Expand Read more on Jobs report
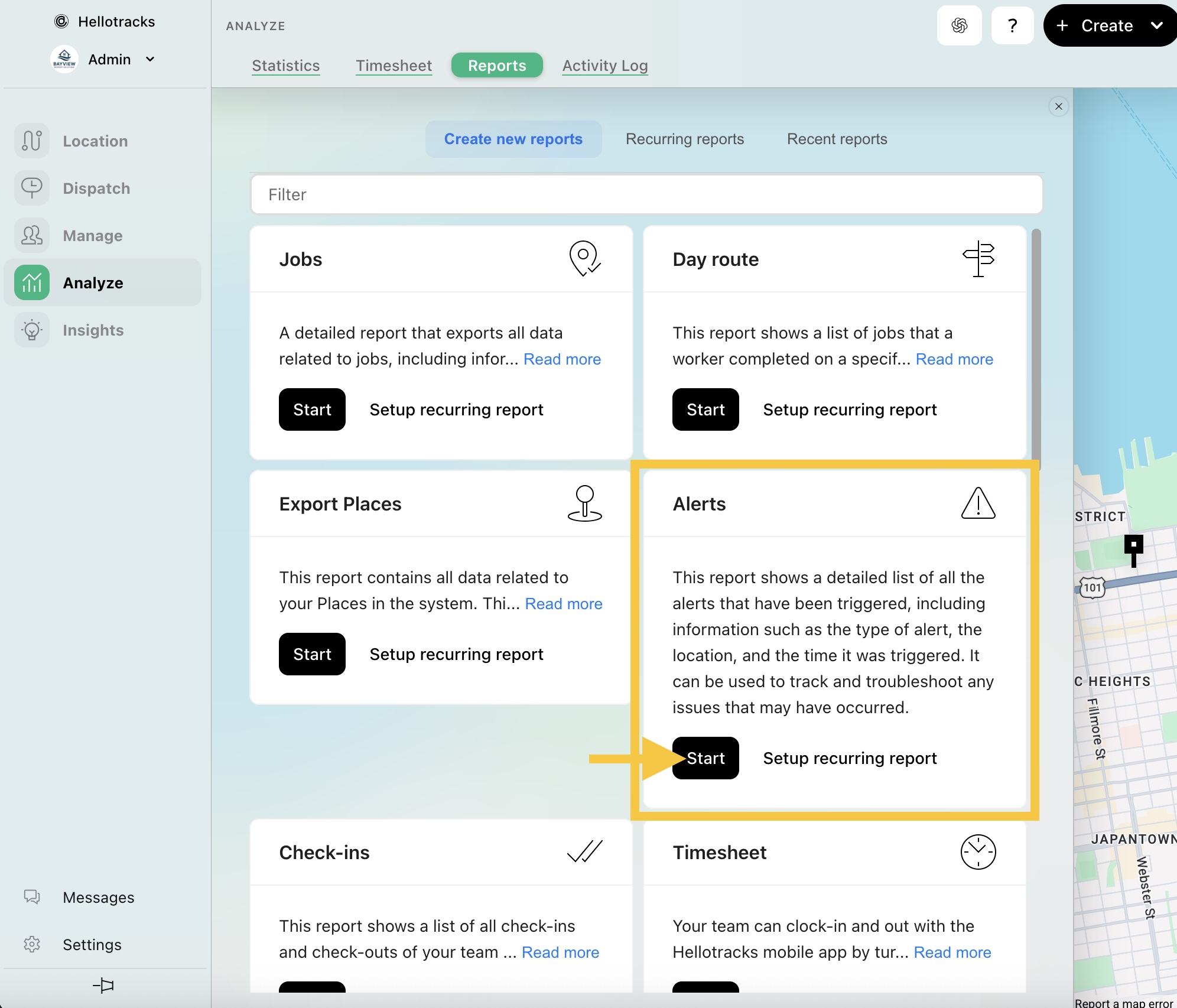This screenshot has height=1008, width=1177. [x=562, y=359]
